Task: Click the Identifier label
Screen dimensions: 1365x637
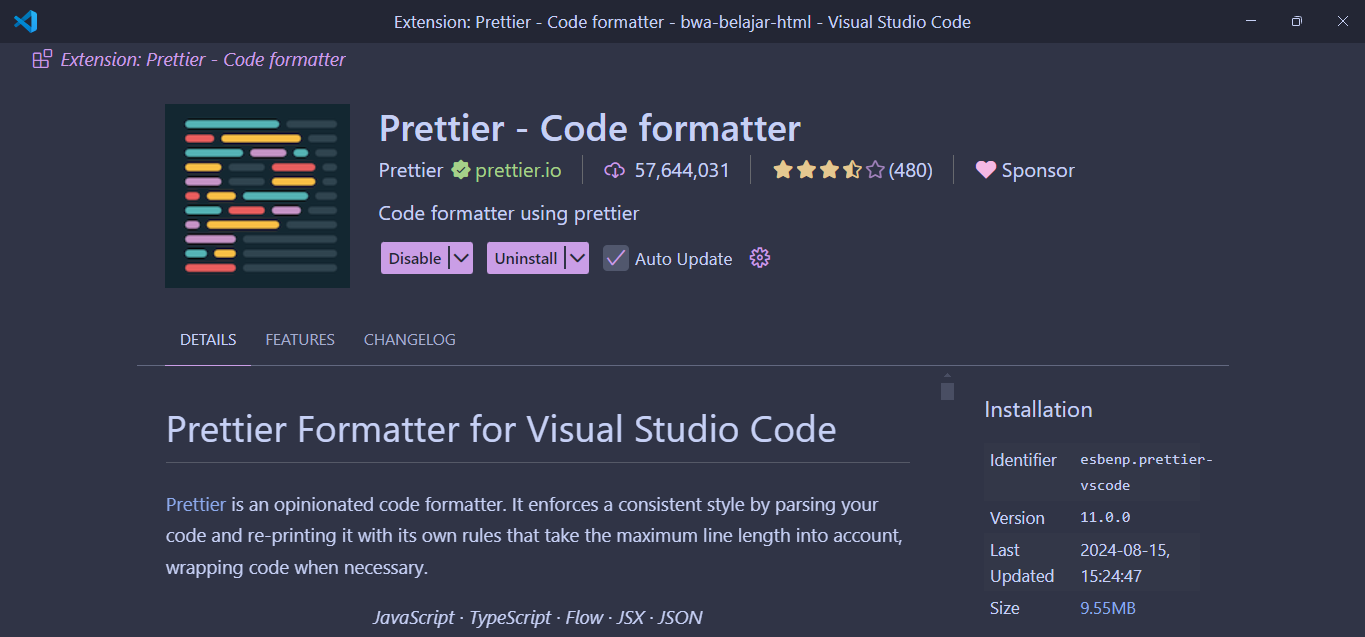Action: pos(1023,460)
